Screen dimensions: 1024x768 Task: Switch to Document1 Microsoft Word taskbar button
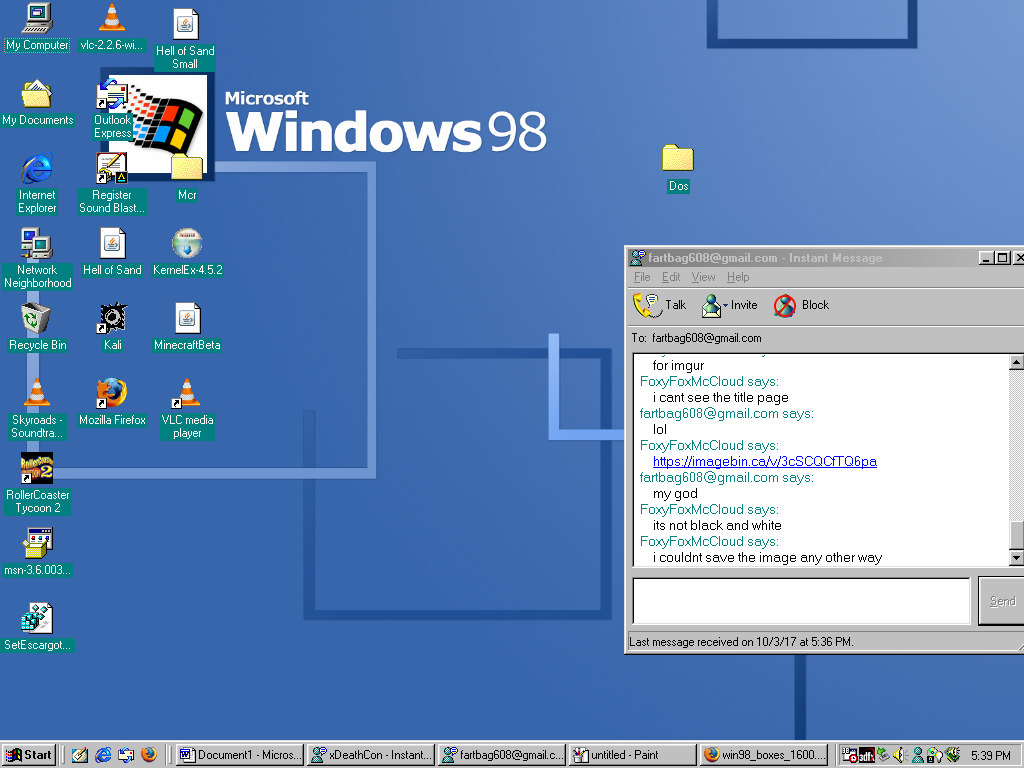[x=240, y=755]
